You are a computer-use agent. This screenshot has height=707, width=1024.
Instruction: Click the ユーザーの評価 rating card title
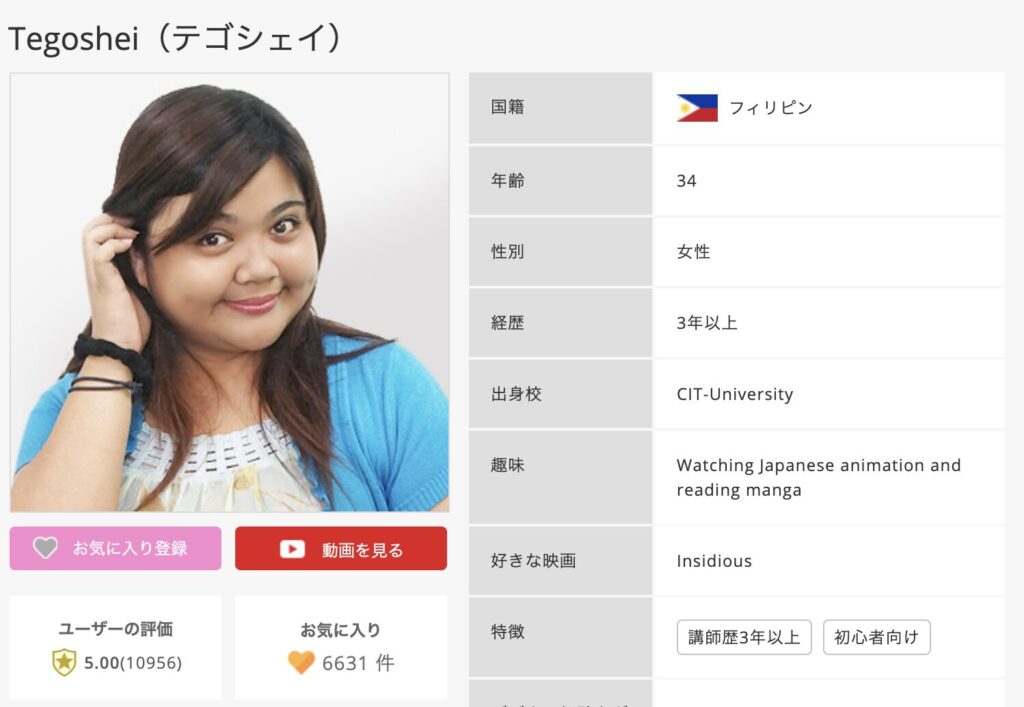[x=116, y=629]
